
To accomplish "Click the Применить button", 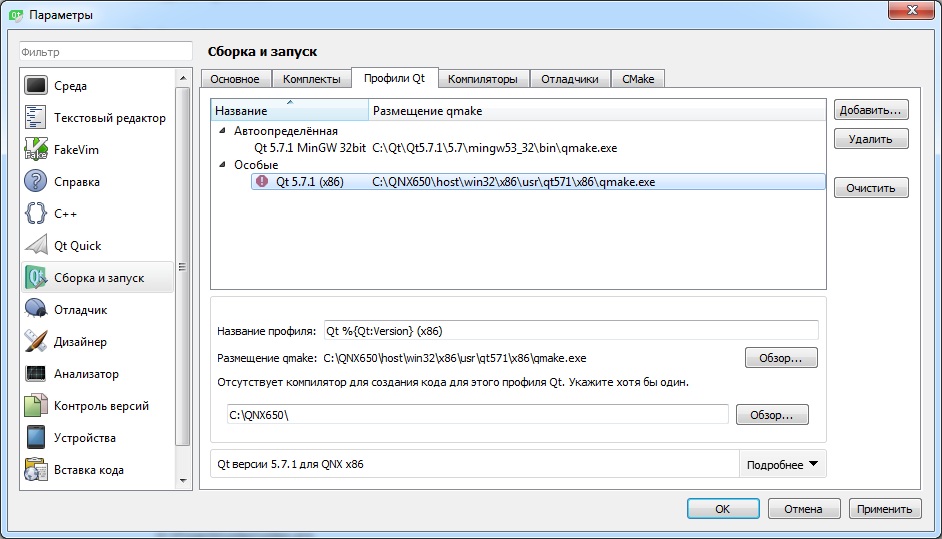I will point(884,508).
